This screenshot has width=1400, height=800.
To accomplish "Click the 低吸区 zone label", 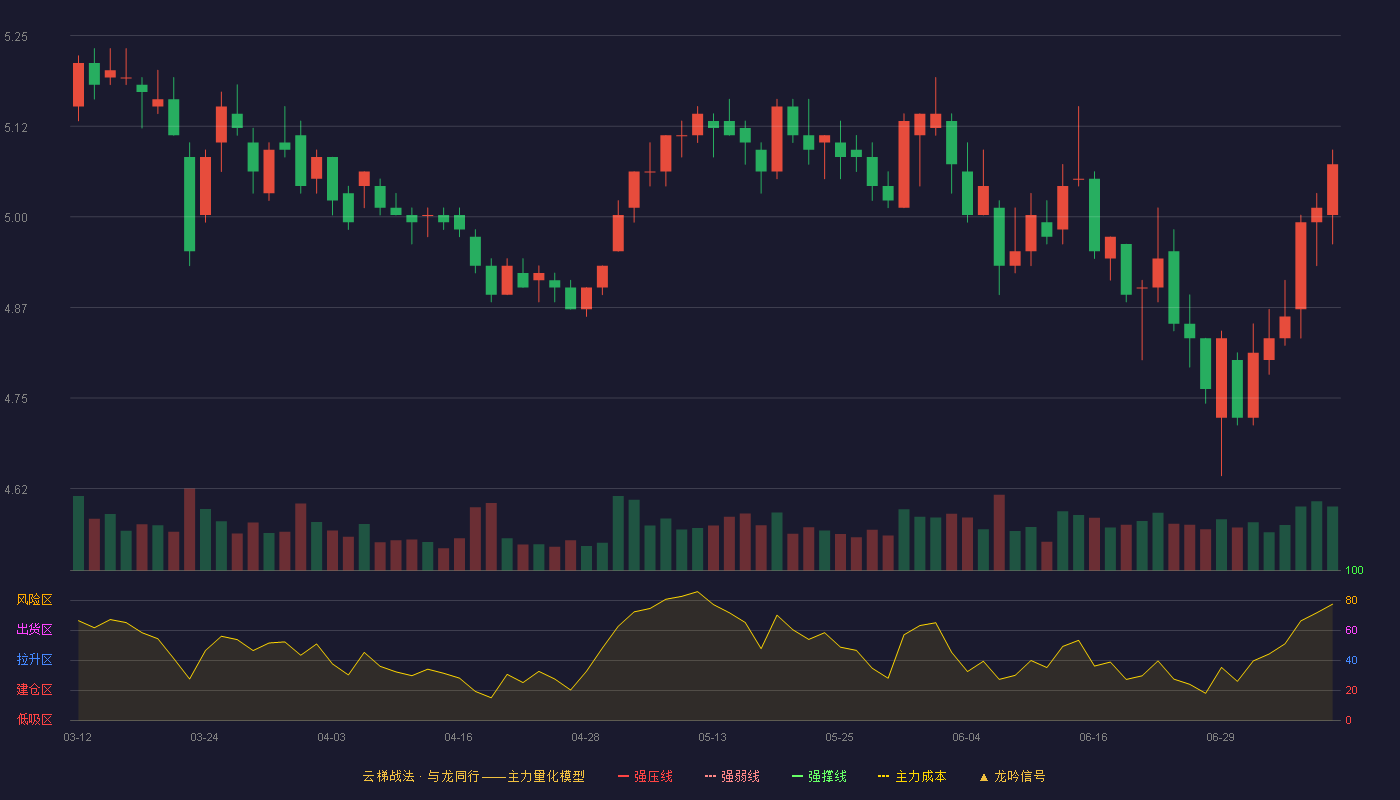I will (x=34, y=720).
